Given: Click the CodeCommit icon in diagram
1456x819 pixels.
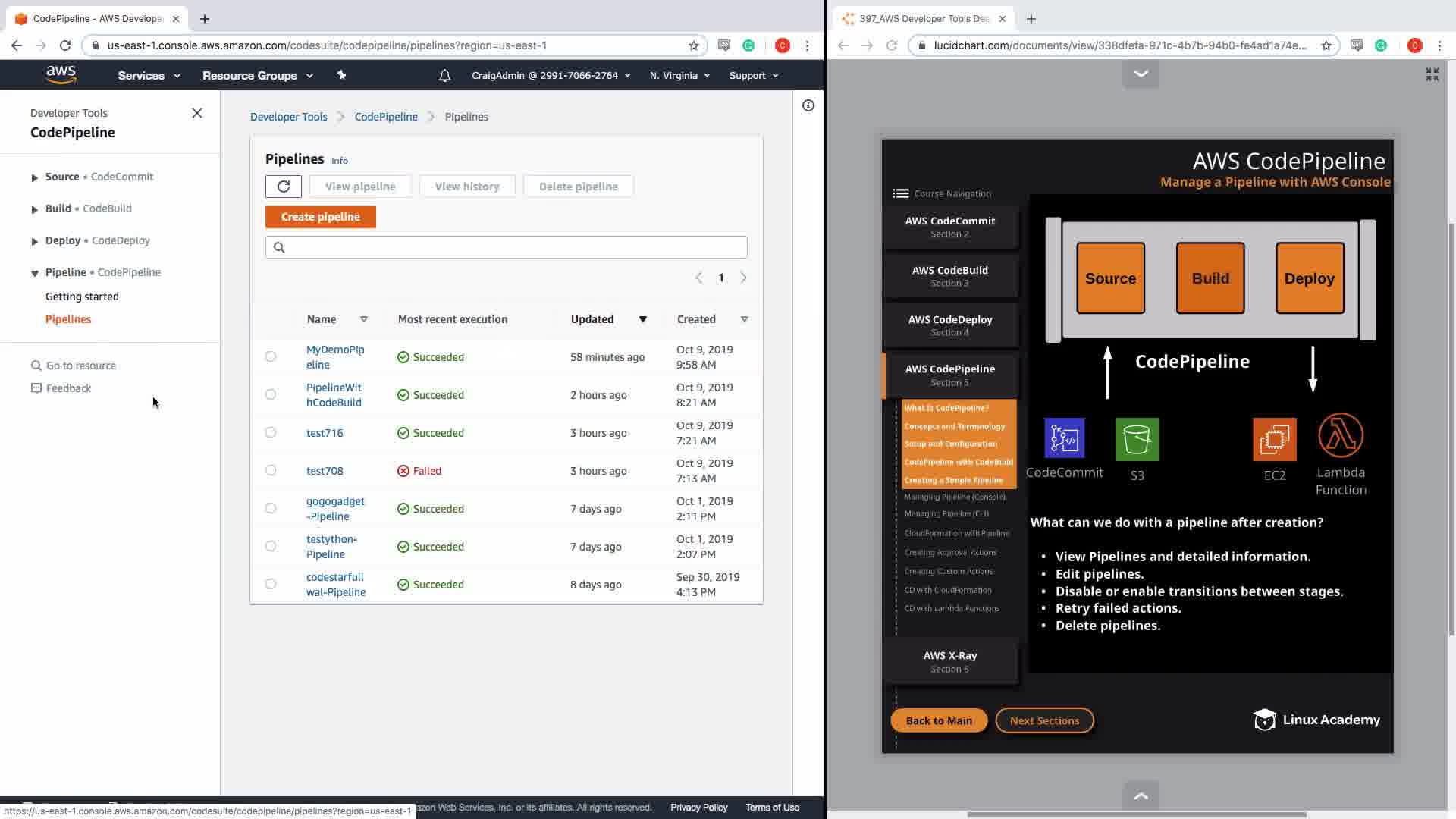Looking at the screenshot, I should pos(1064,438).
